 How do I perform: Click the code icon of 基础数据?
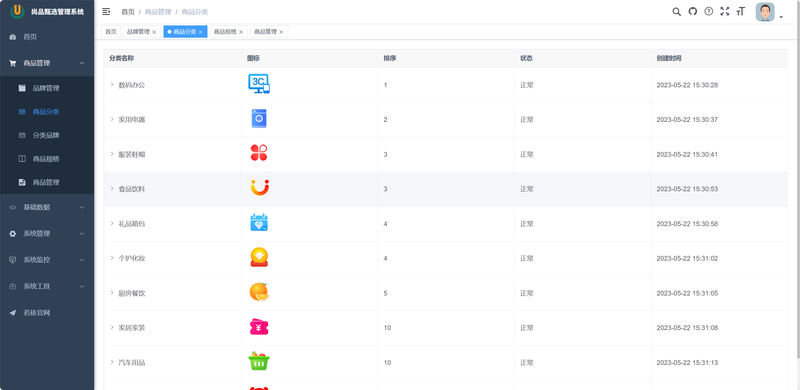pyautogui.click(x=13, y=207)
